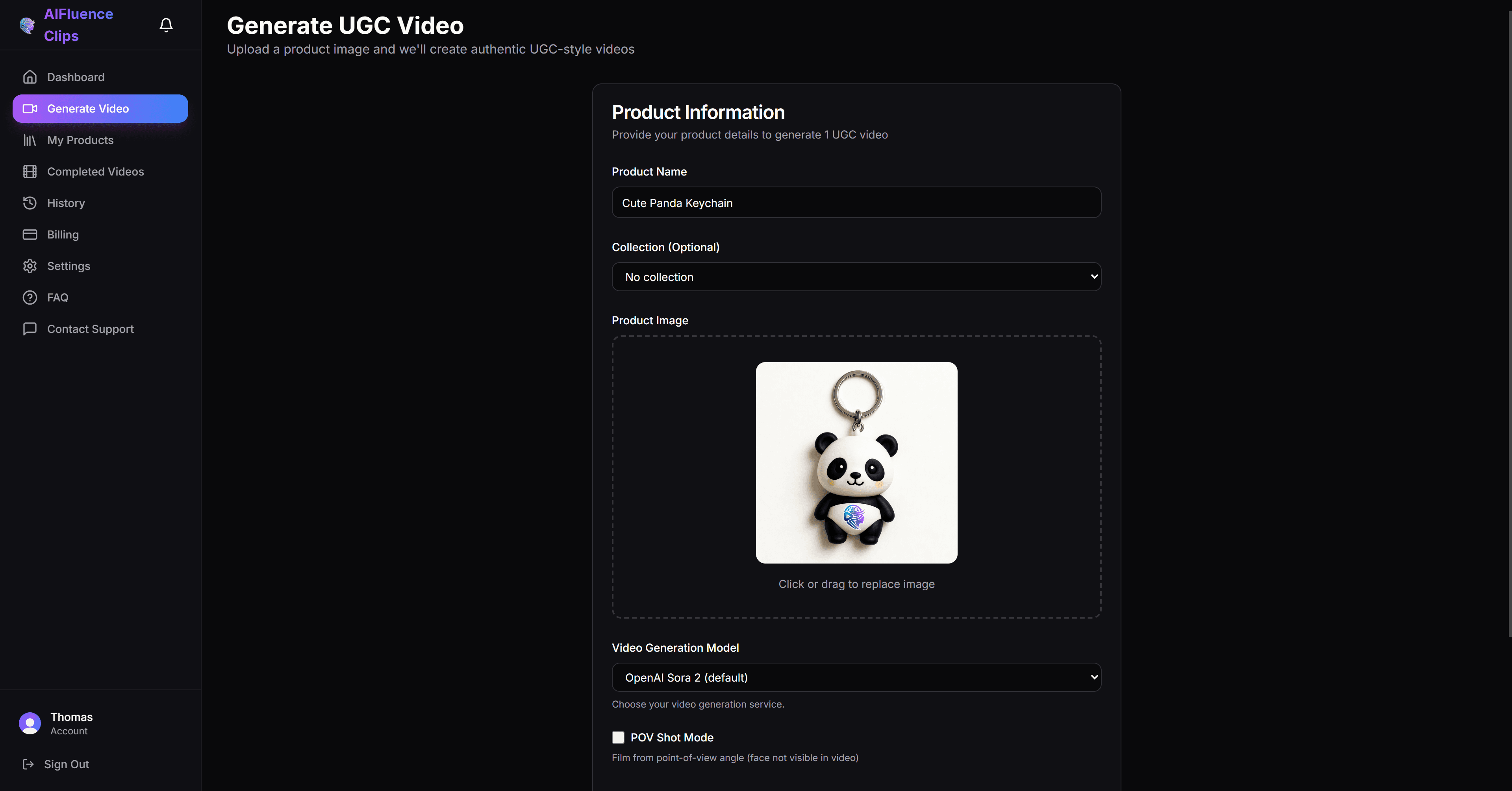
Task: Expand the Video Generation Model dropdown
Action: point(856,678)
